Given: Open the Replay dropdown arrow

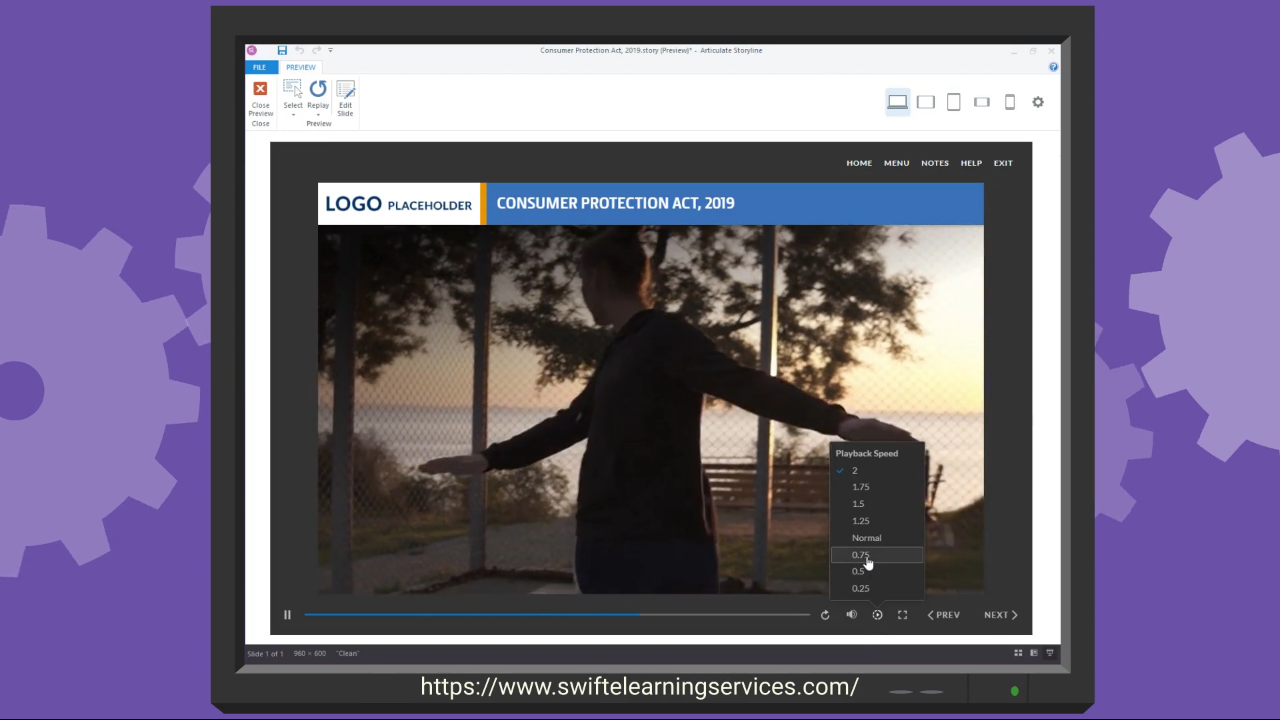Looking at the screenshot, I should [318, 114].
